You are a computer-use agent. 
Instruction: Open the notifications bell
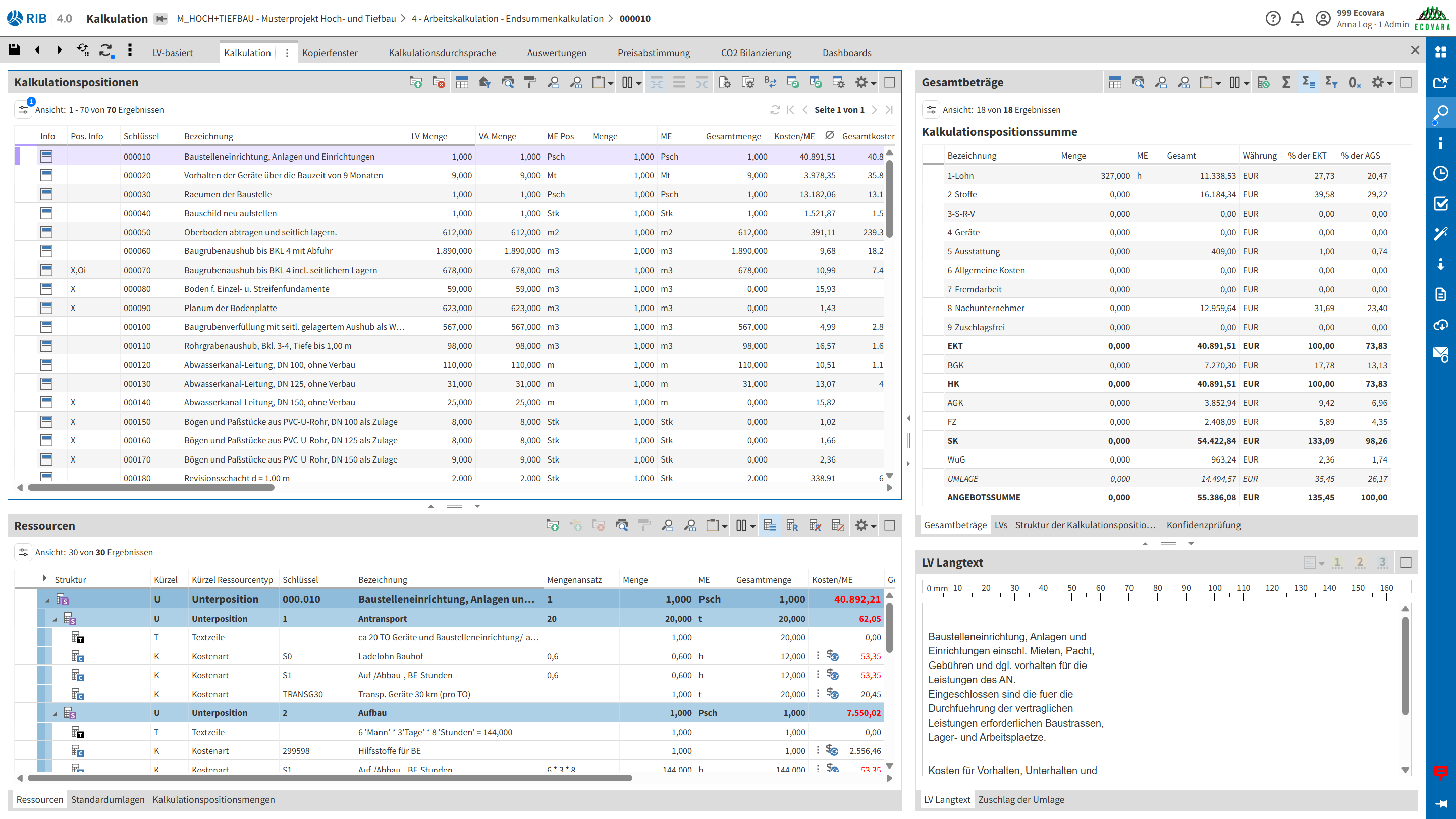coord(1297,19)
